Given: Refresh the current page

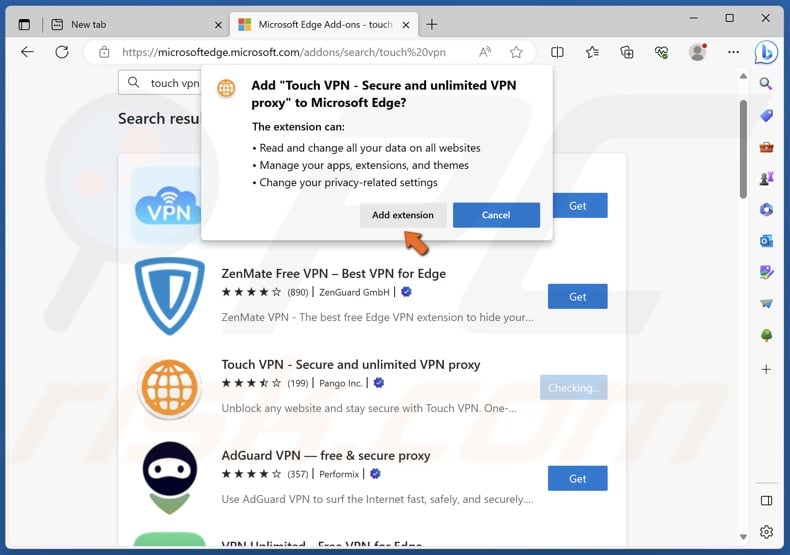Looking at the screenshot, I should tap(62, 52).
